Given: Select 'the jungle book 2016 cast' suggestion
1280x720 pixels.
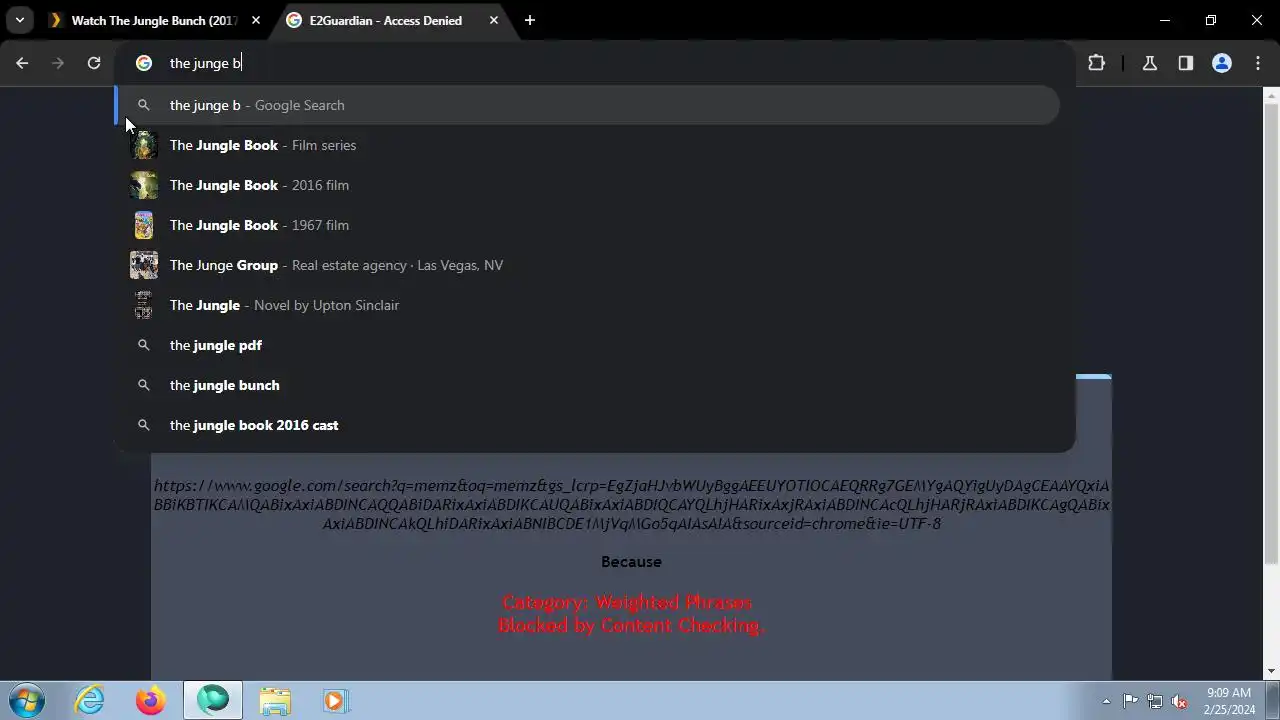Looking at the screenshot, I should pos(587,425).
